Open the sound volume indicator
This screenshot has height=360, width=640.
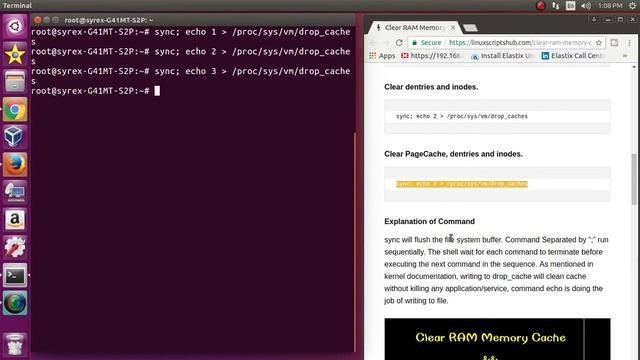coord(586,6)
